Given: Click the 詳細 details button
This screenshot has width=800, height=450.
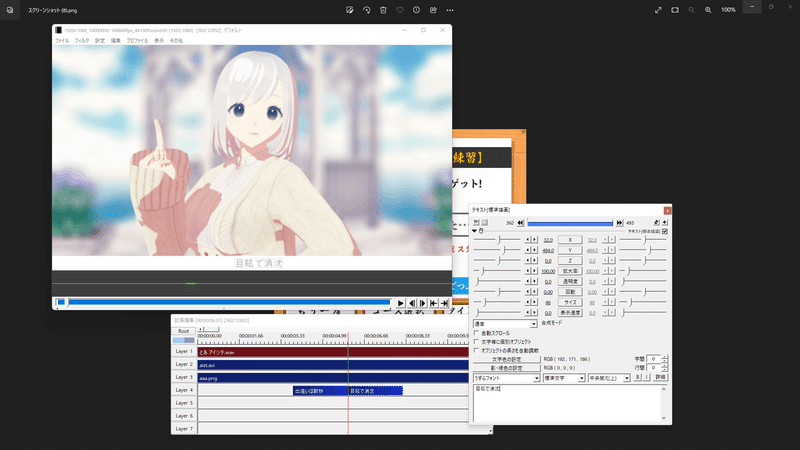Looking at the screenshot, I should click(x=660, y=378).
